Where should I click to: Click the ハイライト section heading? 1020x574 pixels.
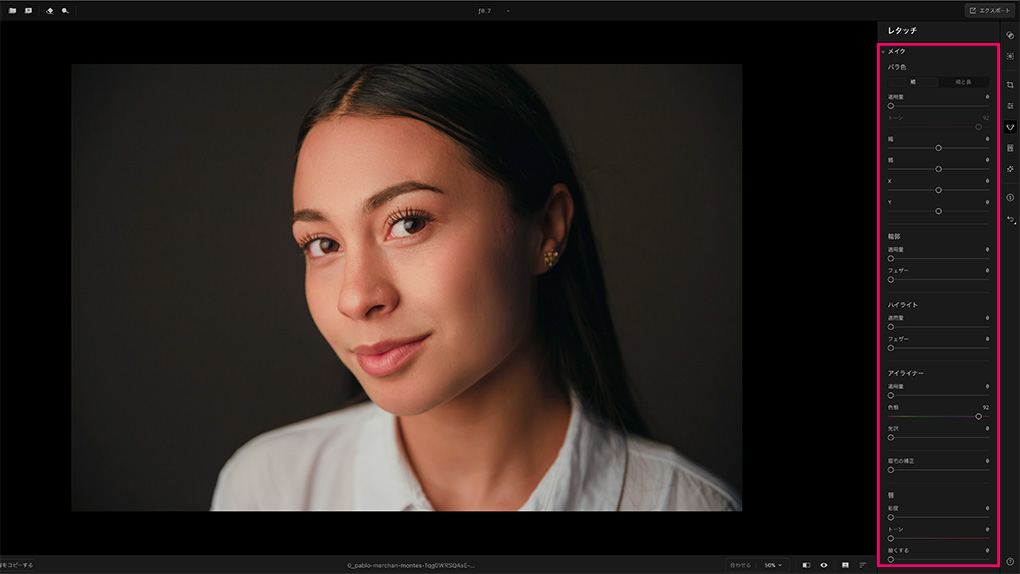tap(902, 305)
